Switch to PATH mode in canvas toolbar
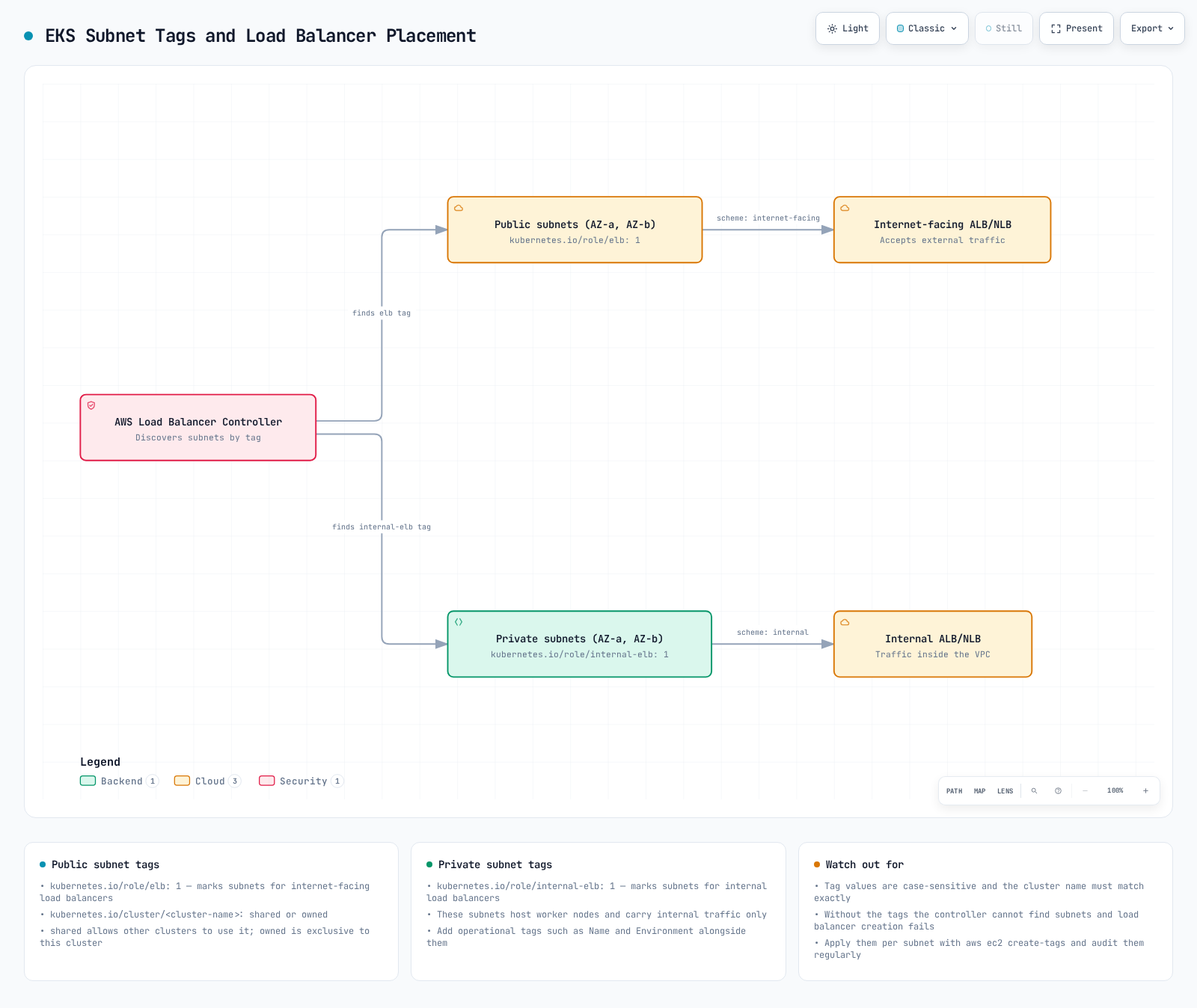This screenshot has height=1008, width=1197. (x=954, y=790)
